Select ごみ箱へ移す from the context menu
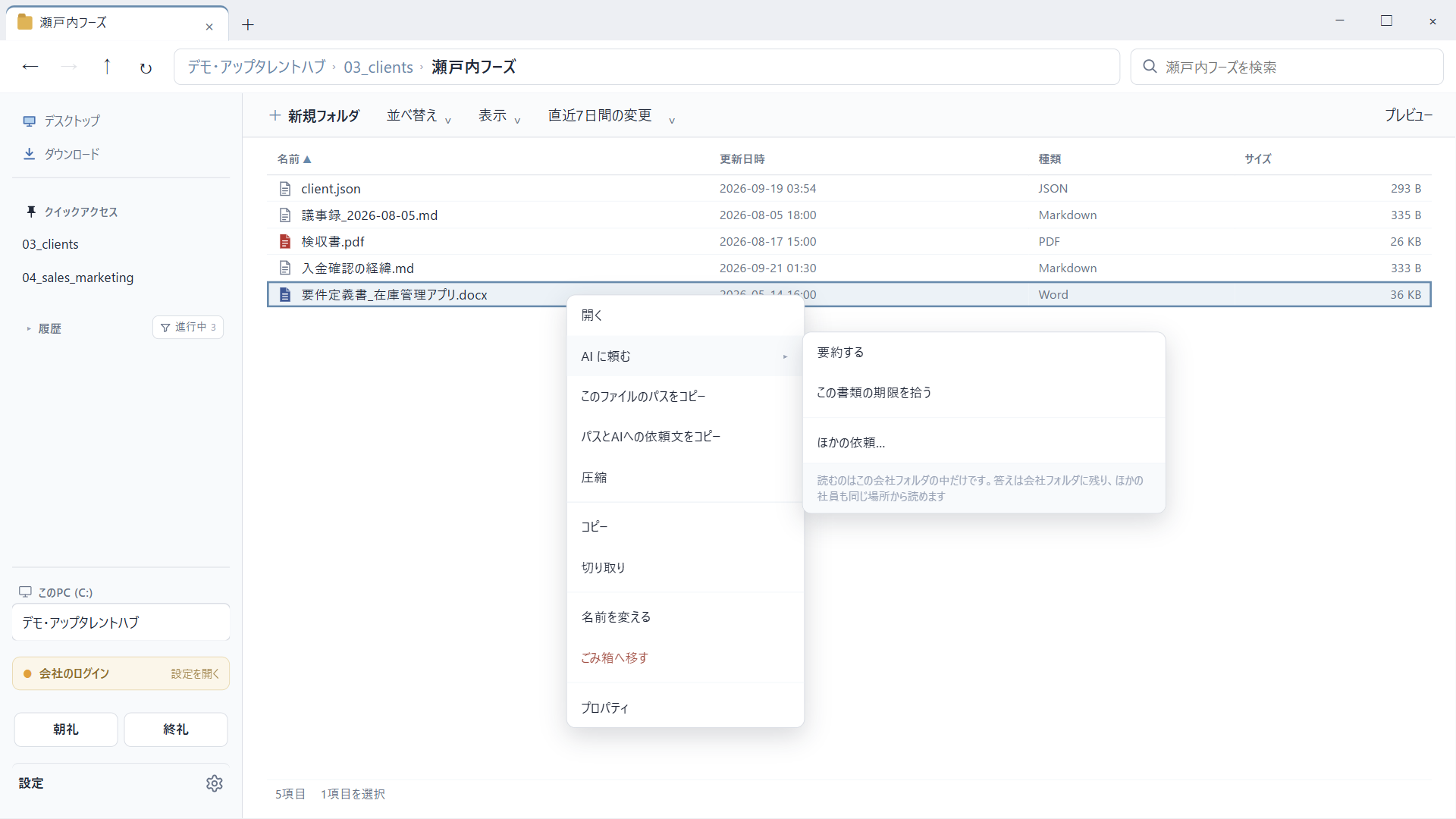This screenshot has width=1456, height=819. [x=685, y=658]
